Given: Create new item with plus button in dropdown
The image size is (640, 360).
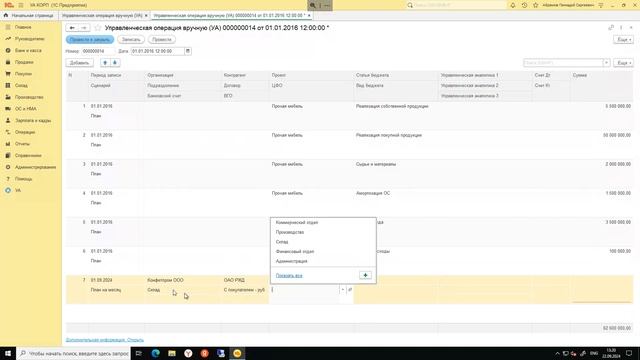Looking at the screenshot, I should click(365, 276).
